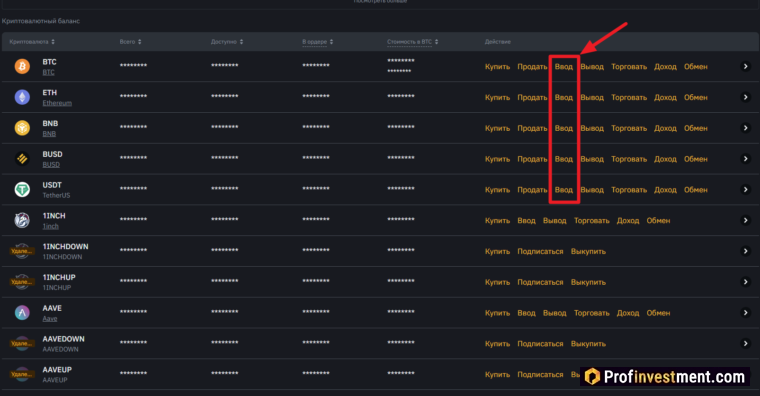Expand the 1INCHDOWN row chevron

pyautogui.click(x=745, y=251)
